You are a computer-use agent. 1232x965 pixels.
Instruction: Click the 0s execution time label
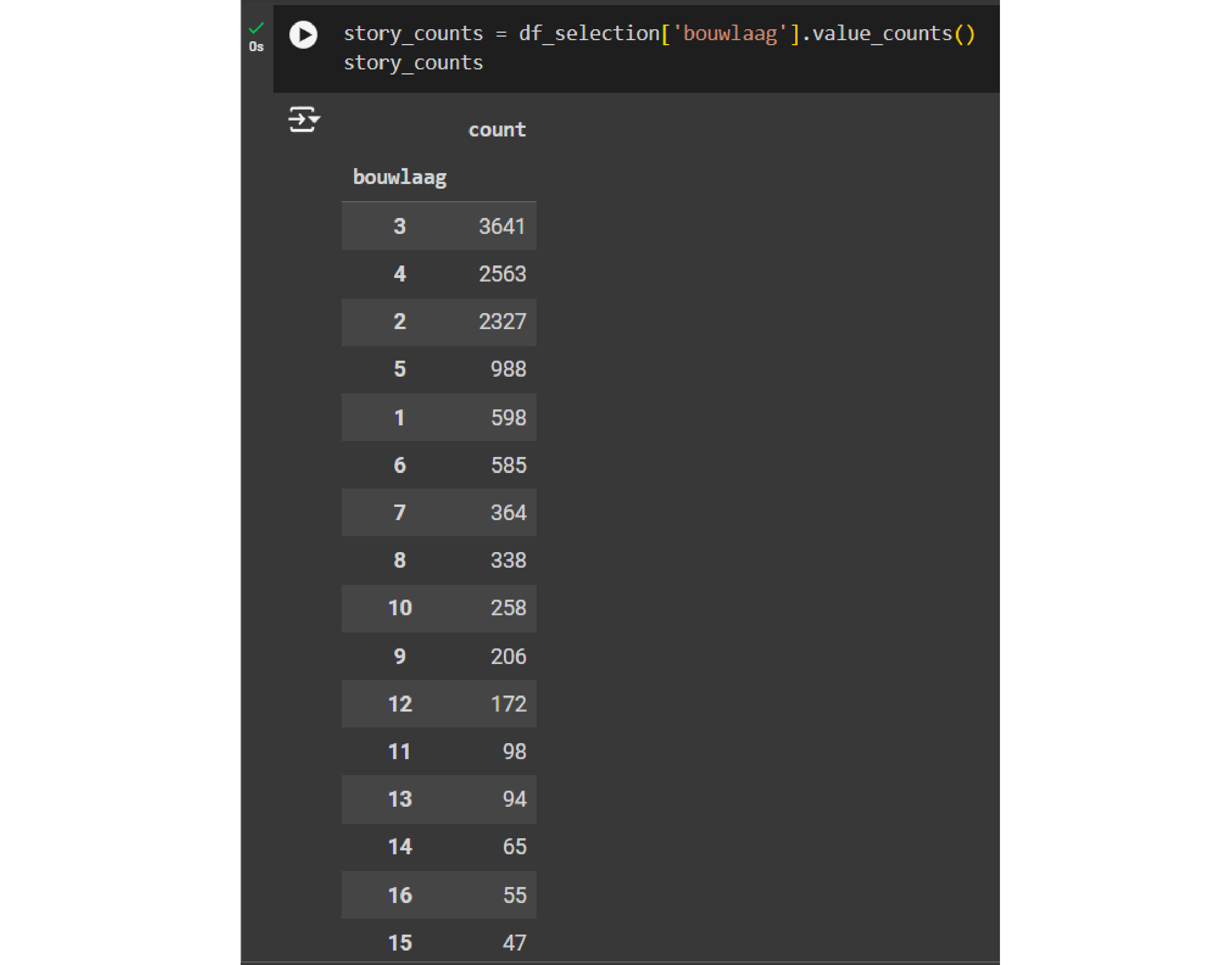coord(256,47)
